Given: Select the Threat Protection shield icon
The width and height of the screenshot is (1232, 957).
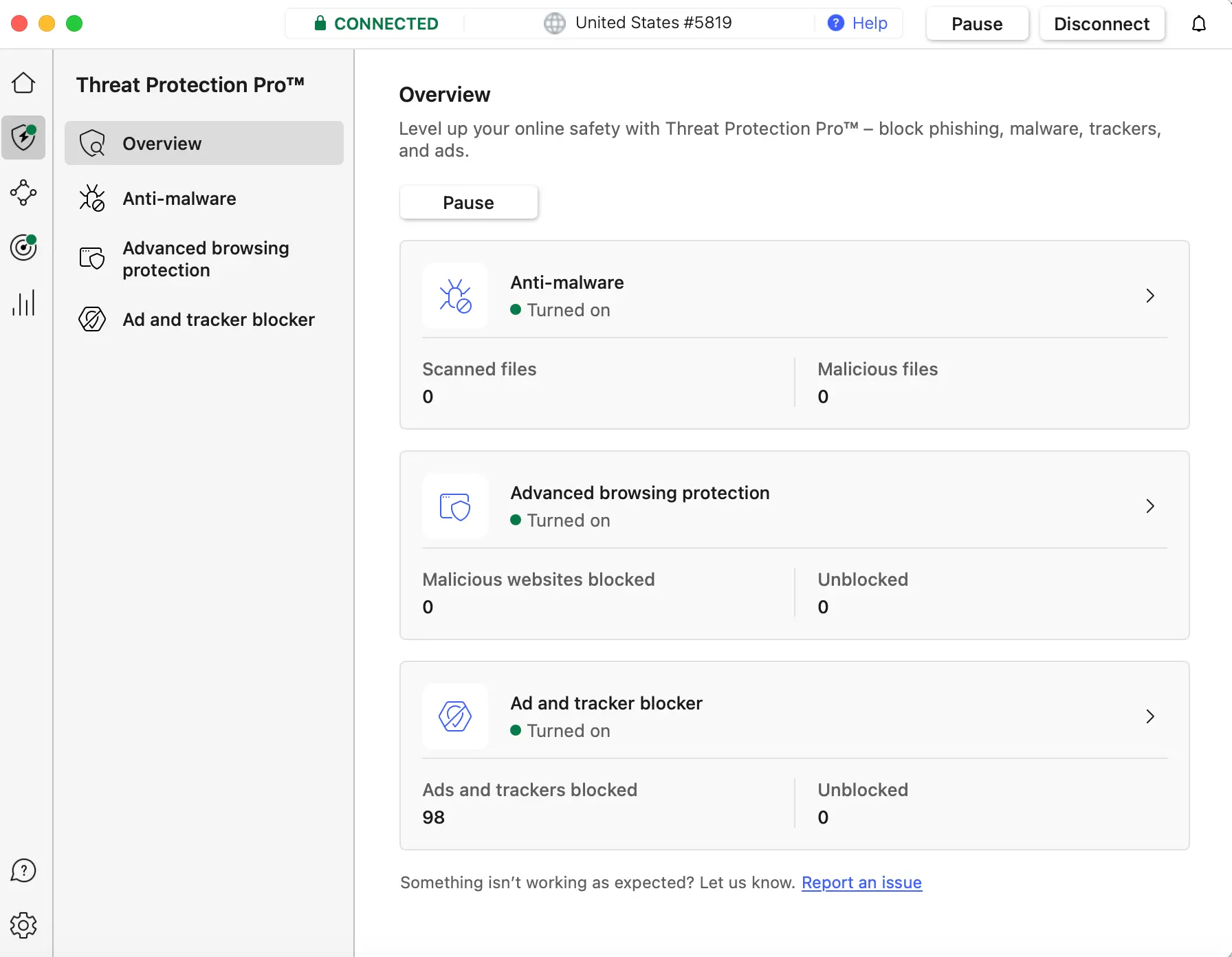Looking at the screenshot, I should 23,137.
